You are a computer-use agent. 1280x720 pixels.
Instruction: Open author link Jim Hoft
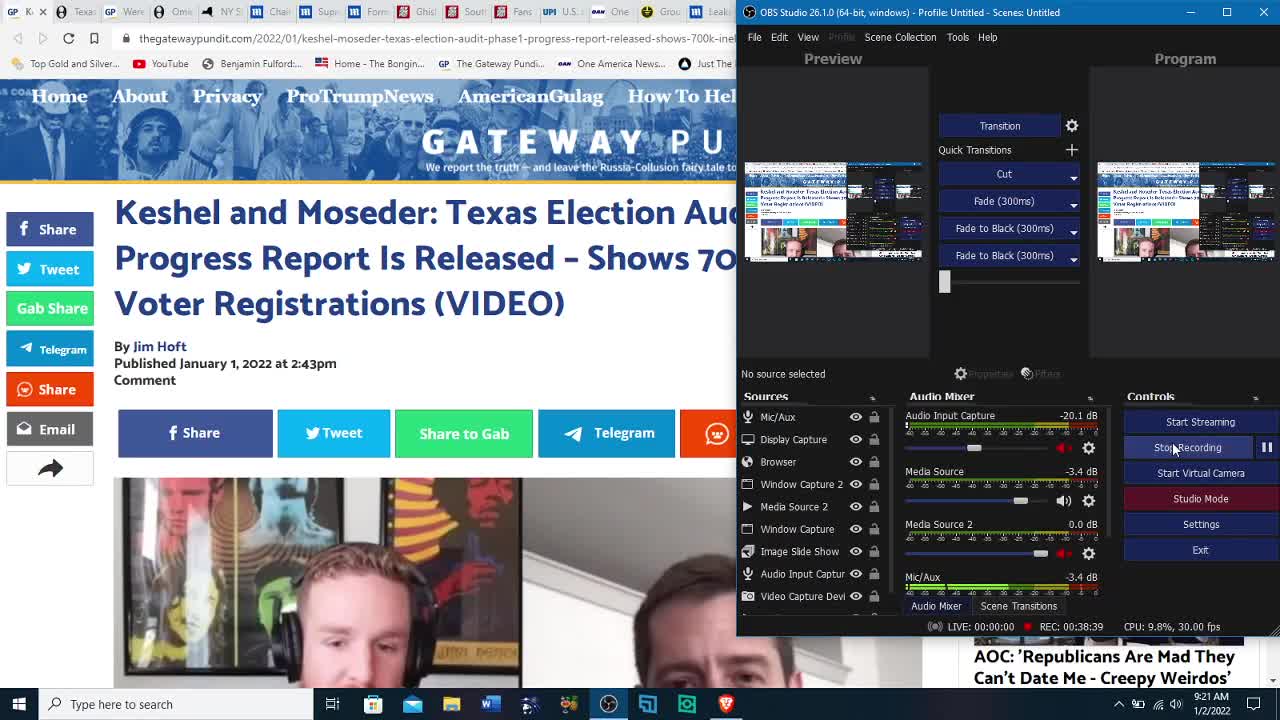coord(160,346)
